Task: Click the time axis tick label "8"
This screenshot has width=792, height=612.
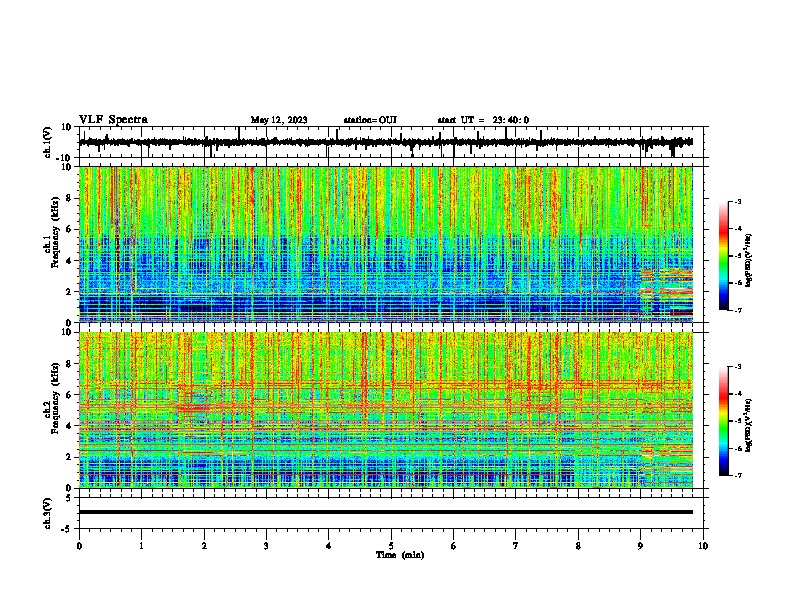Action: (578, 546)
